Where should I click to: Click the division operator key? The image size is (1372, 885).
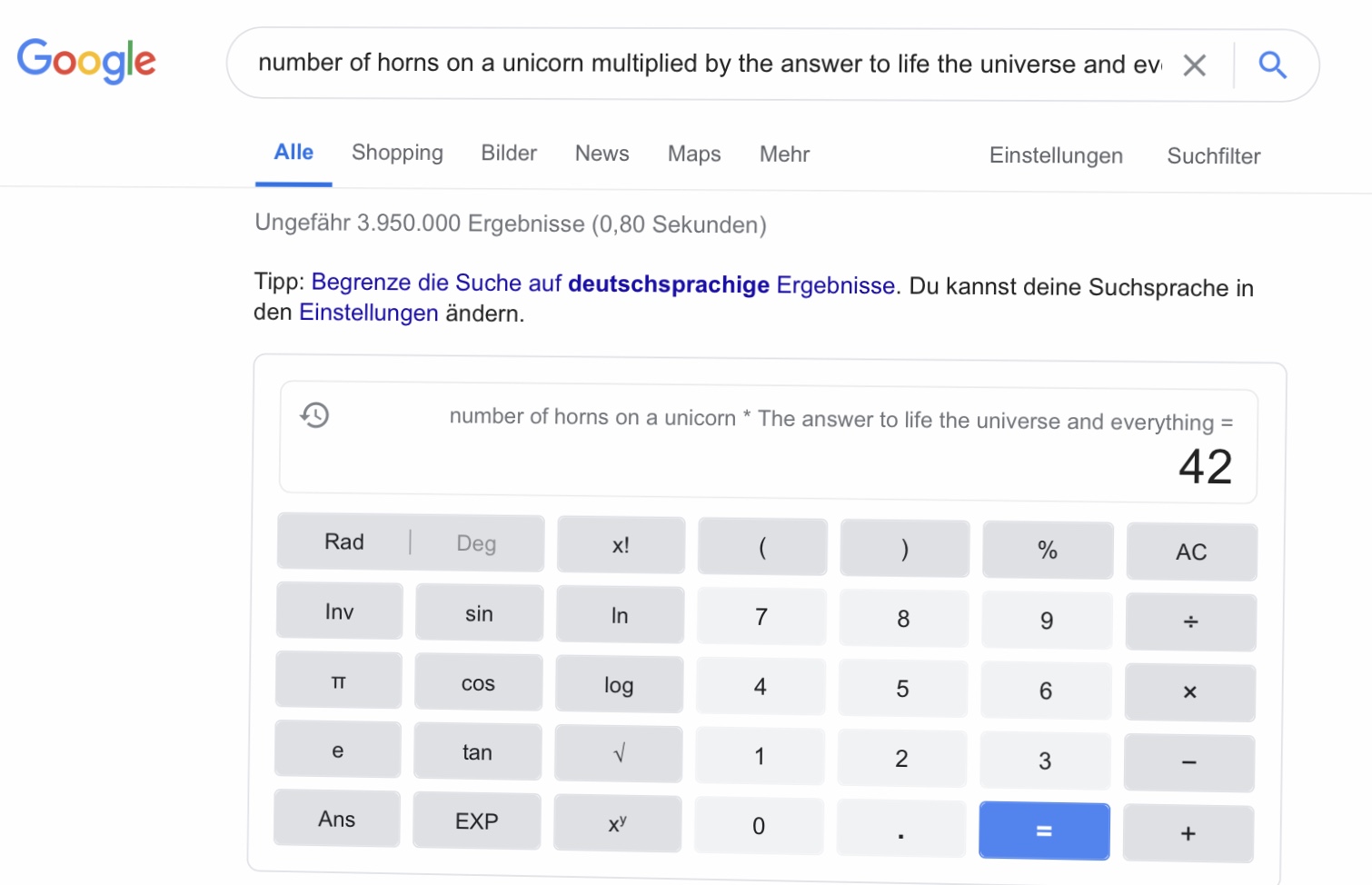pos(1190,622)
